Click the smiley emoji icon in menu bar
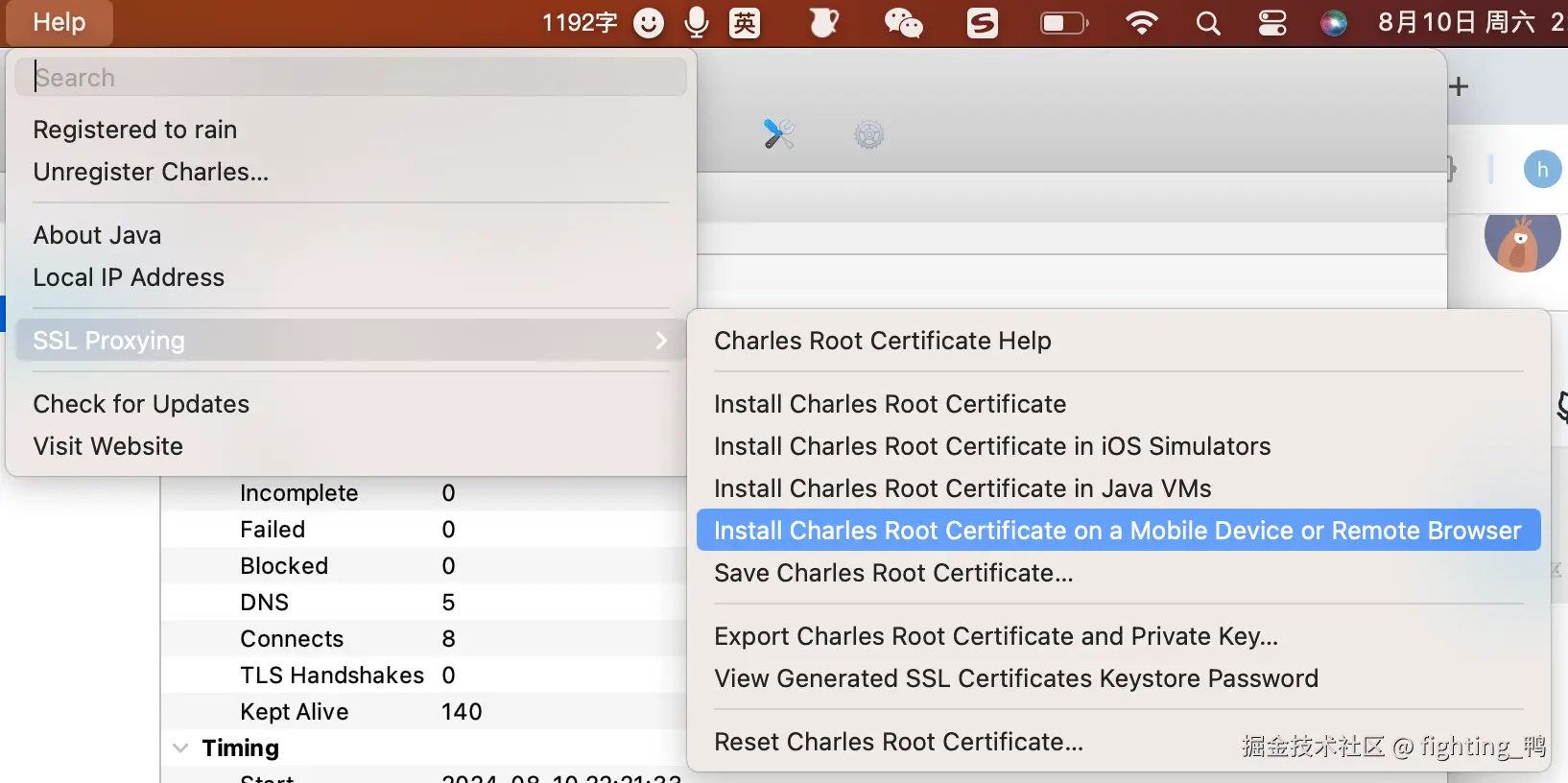1568x783 pixels. [x=649, y=23]
